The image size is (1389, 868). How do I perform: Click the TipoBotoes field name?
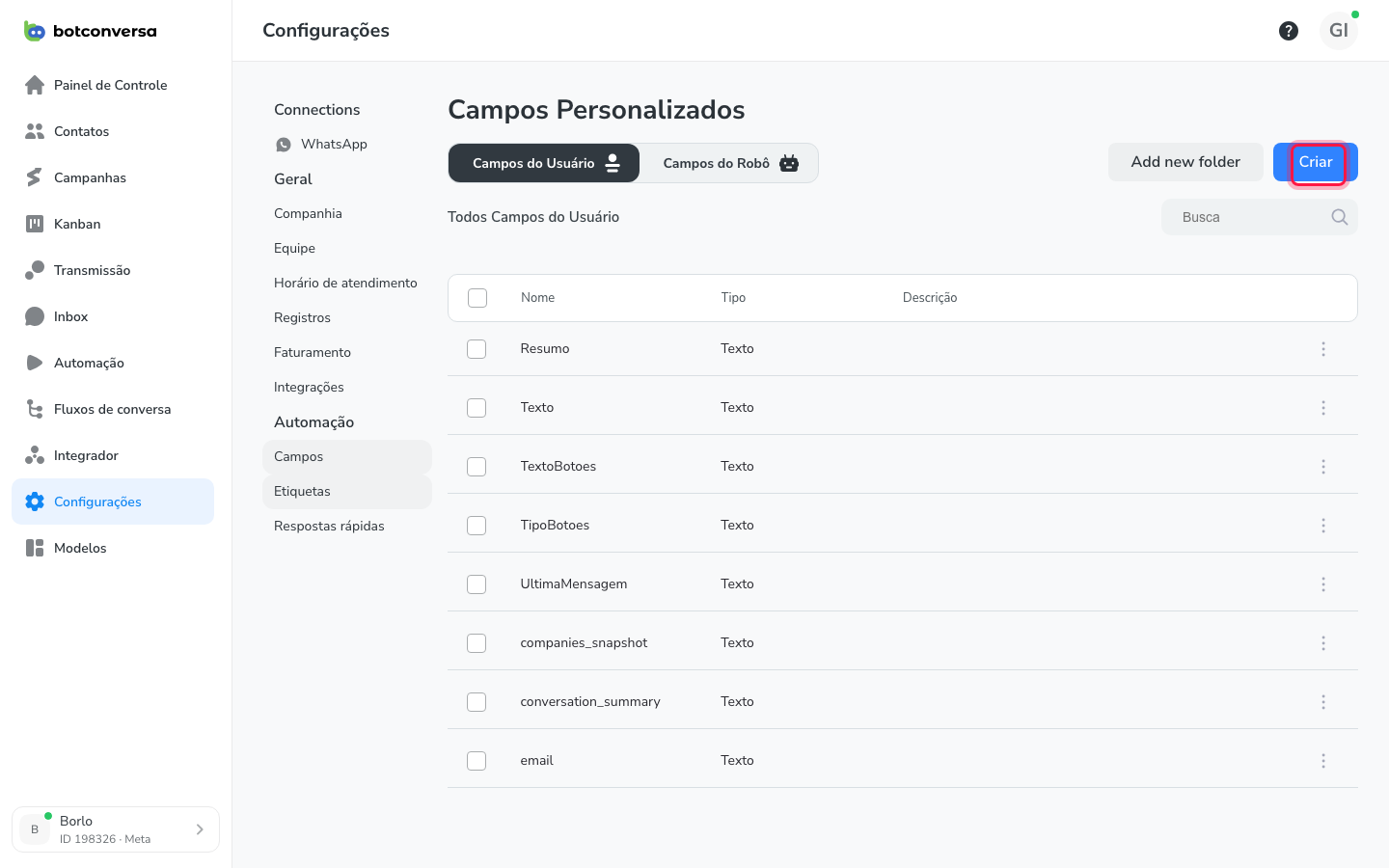point(555,526)
